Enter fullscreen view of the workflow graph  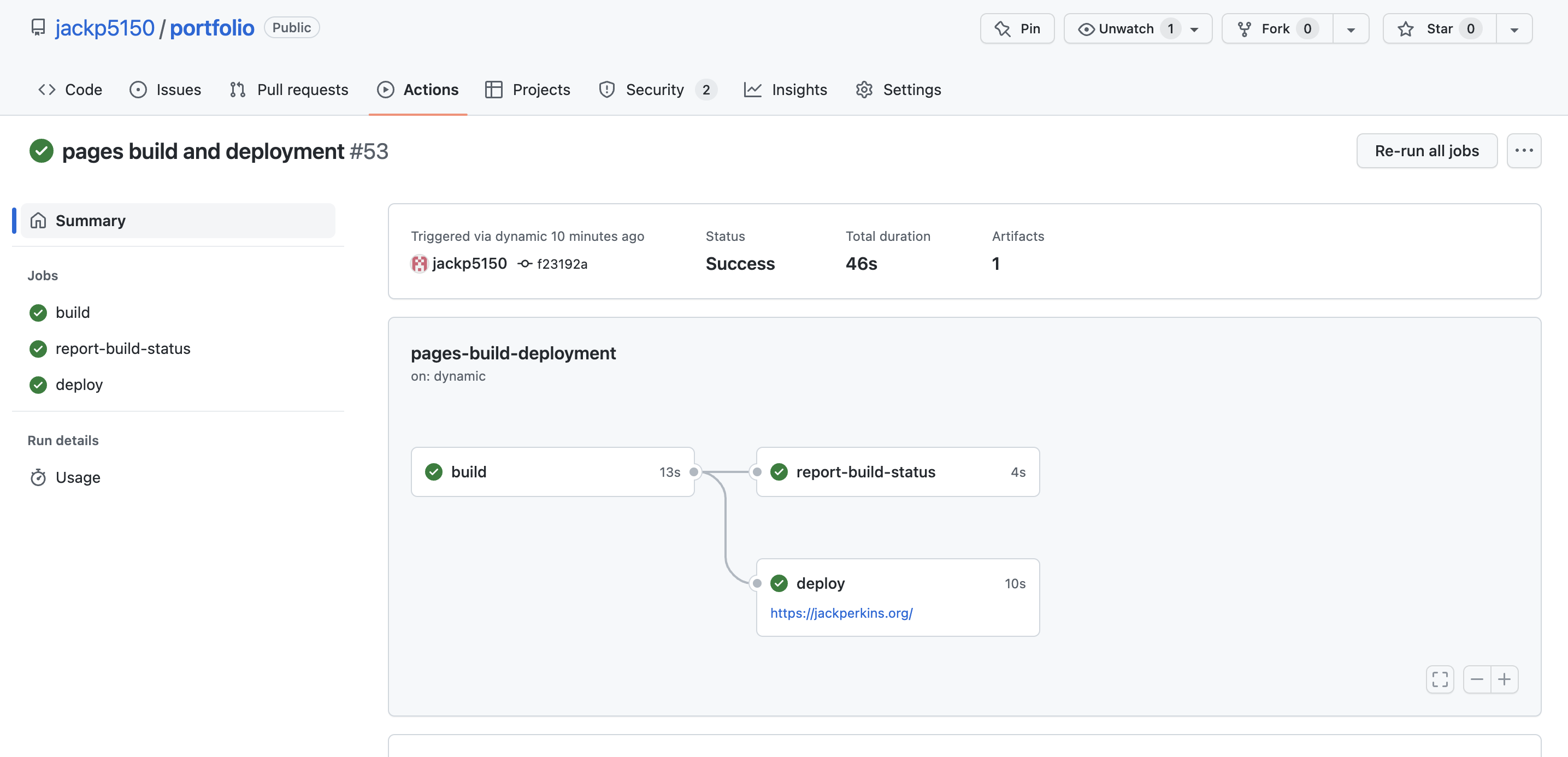(x=1440, y=679)
